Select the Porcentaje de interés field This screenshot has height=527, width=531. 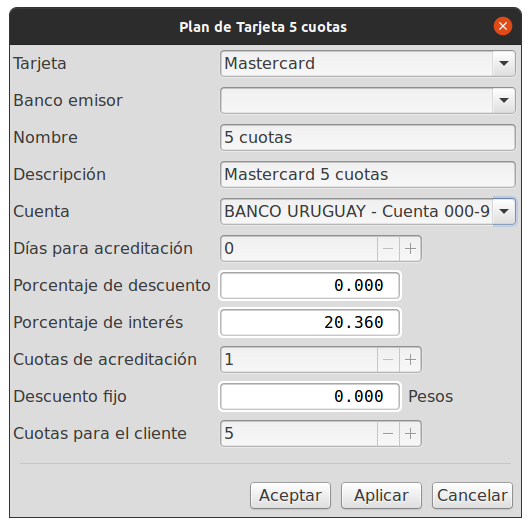click(x=310, y=322)
